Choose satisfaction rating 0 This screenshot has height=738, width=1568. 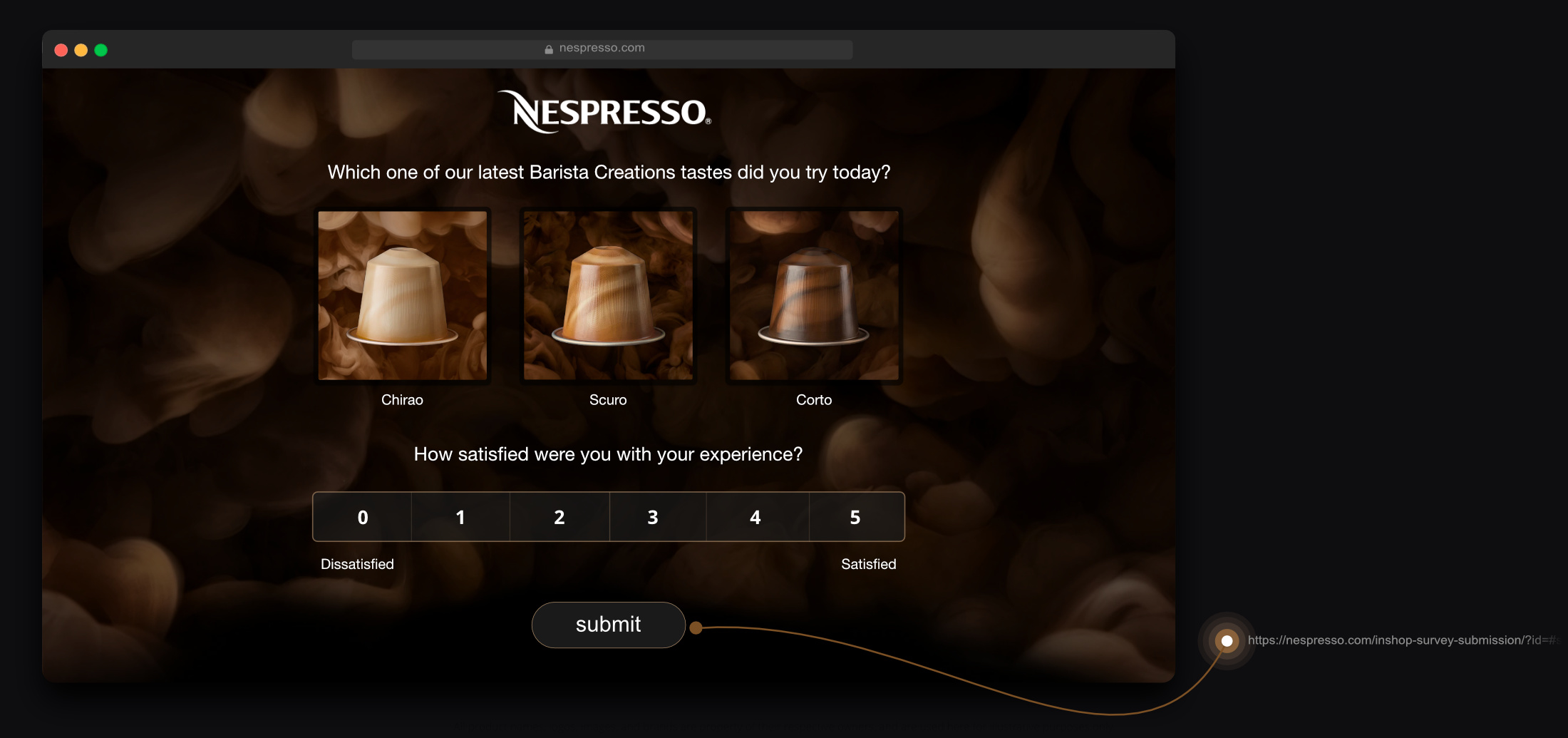point(362,517)
